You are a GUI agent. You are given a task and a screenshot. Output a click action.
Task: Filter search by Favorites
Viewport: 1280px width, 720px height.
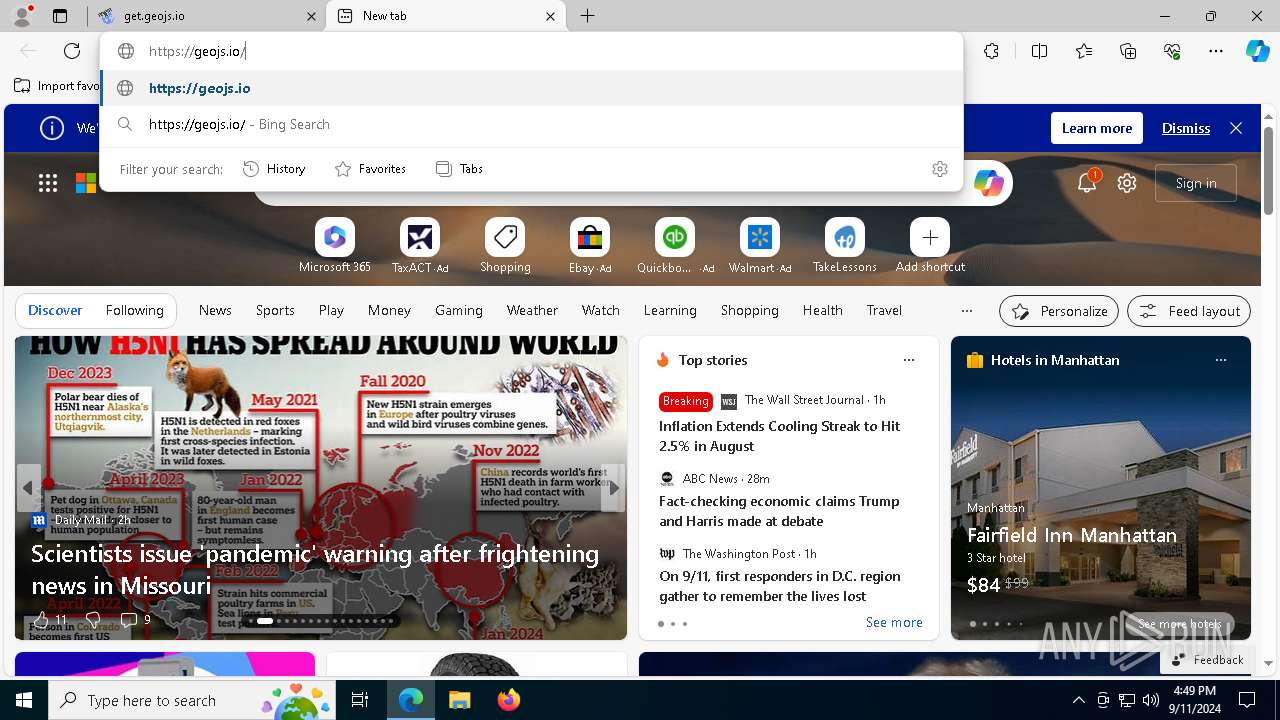[x=370, y=169]
